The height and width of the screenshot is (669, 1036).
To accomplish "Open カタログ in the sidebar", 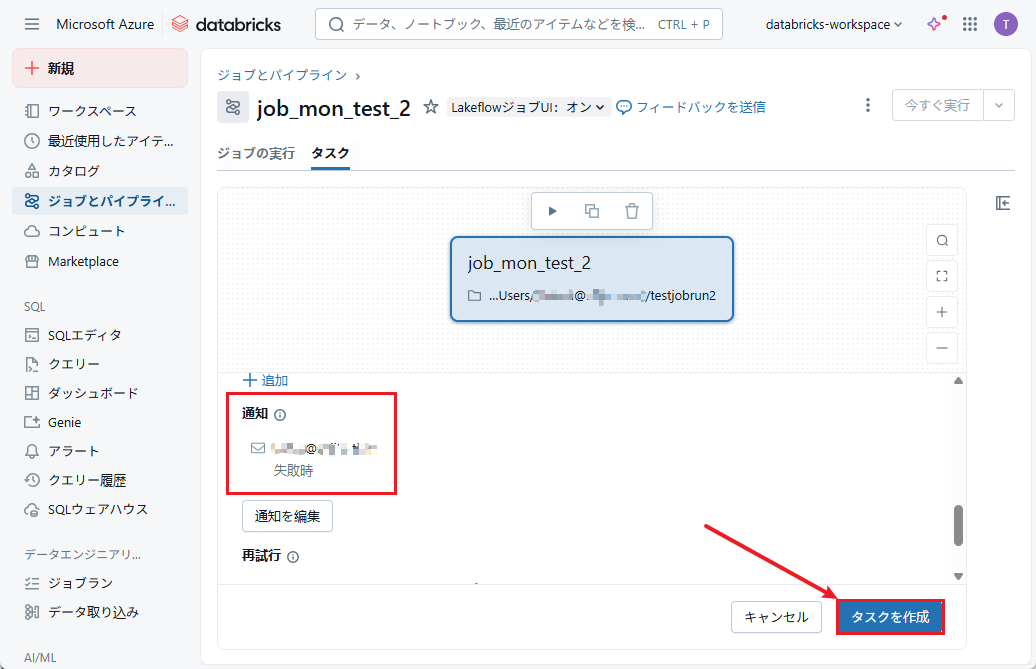I will coord(73,171).
